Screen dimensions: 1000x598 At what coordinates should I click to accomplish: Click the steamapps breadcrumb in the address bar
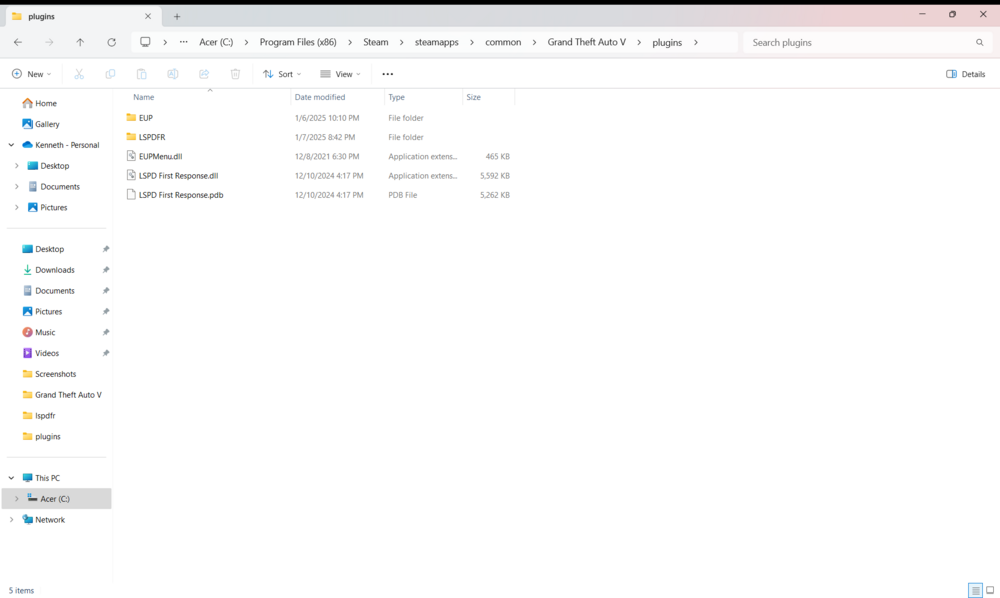(435, 42)
